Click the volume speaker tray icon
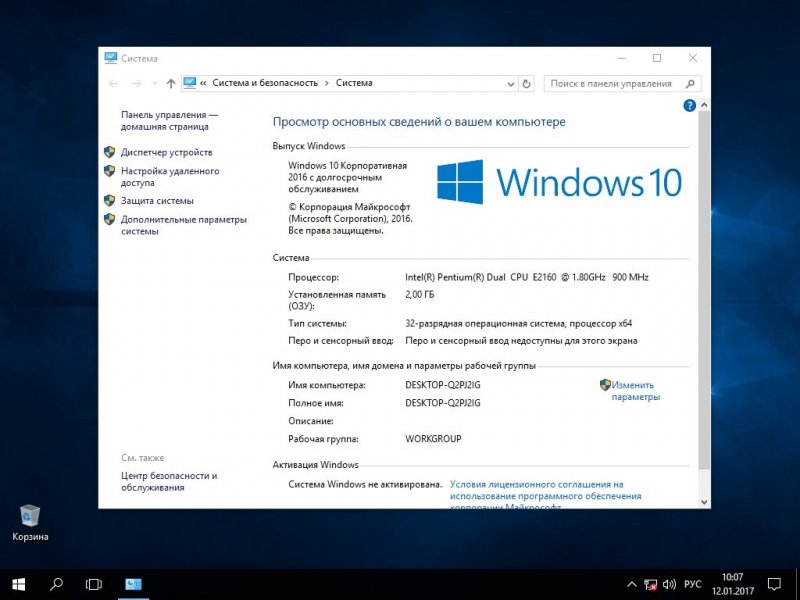 tap(669, 585)
